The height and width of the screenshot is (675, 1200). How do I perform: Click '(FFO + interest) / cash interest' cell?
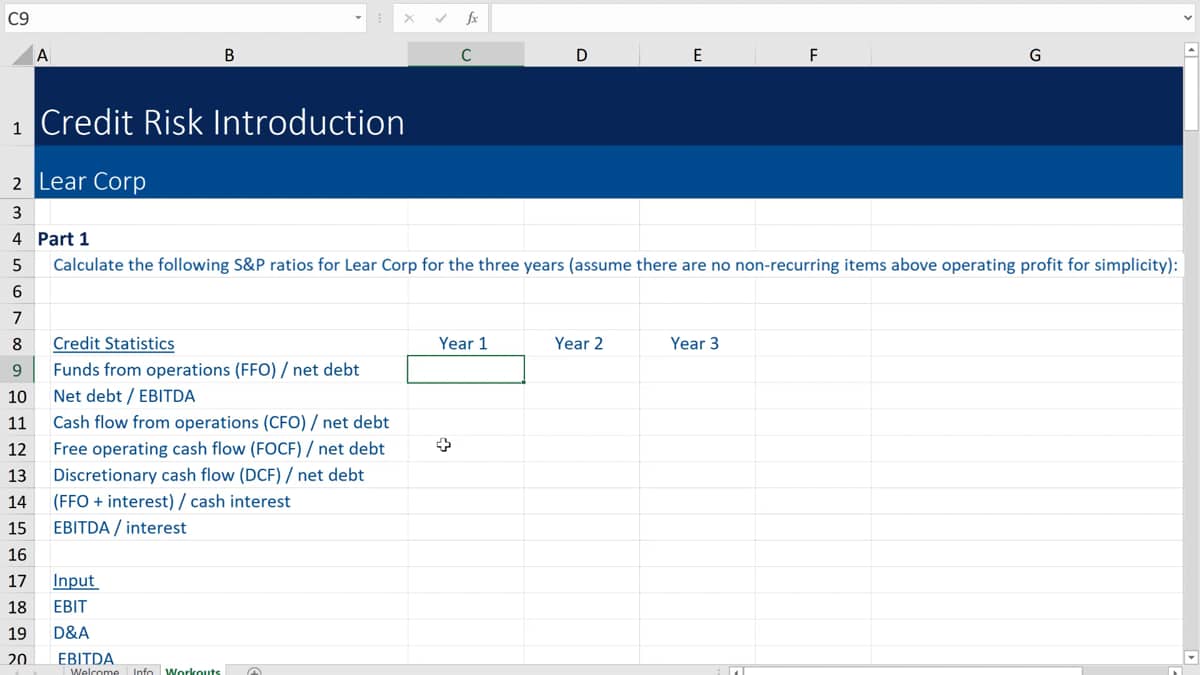tap(172, 501)
